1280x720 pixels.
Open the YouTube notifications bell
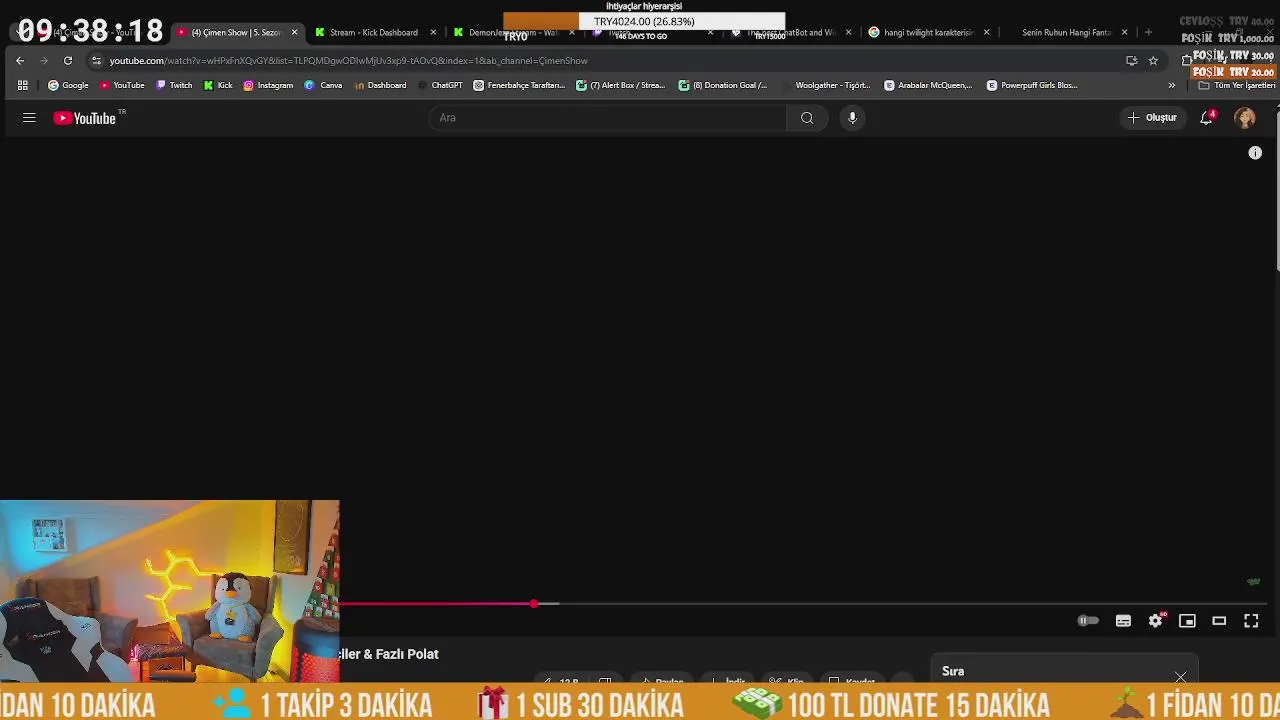point(1207,118)
